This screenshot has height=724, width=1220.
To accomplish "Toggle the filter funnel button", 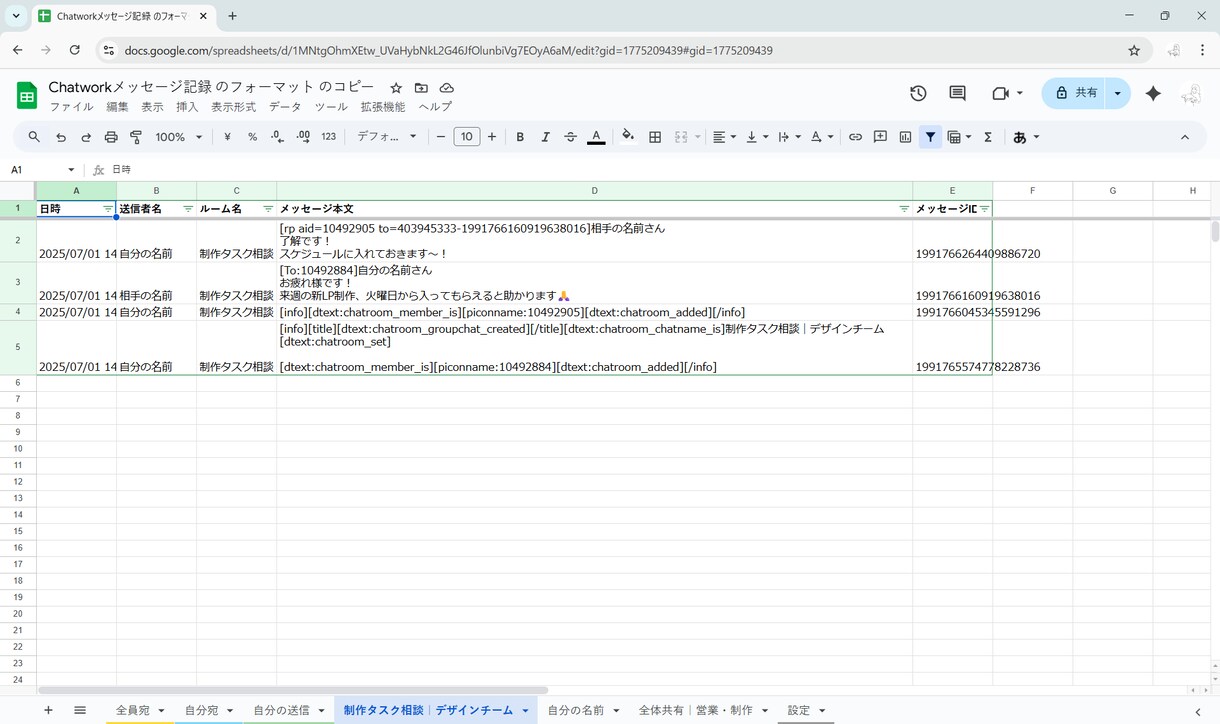I will click(x=930, y=137).
